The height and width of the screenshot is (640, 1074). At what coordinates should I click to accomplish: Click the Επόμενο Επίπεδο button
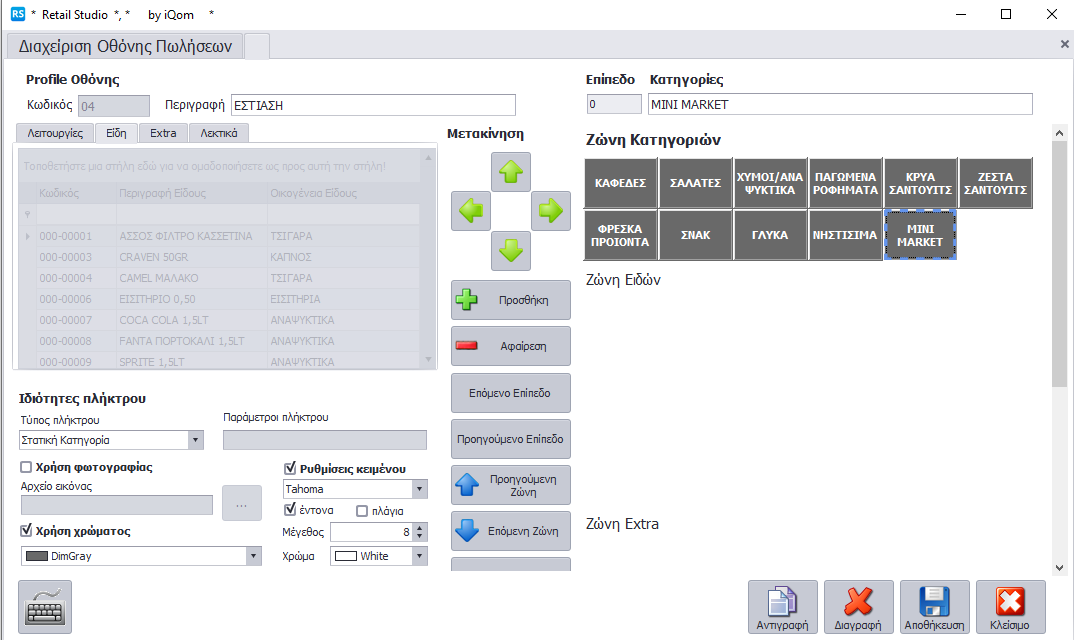[x=510, y=393]
